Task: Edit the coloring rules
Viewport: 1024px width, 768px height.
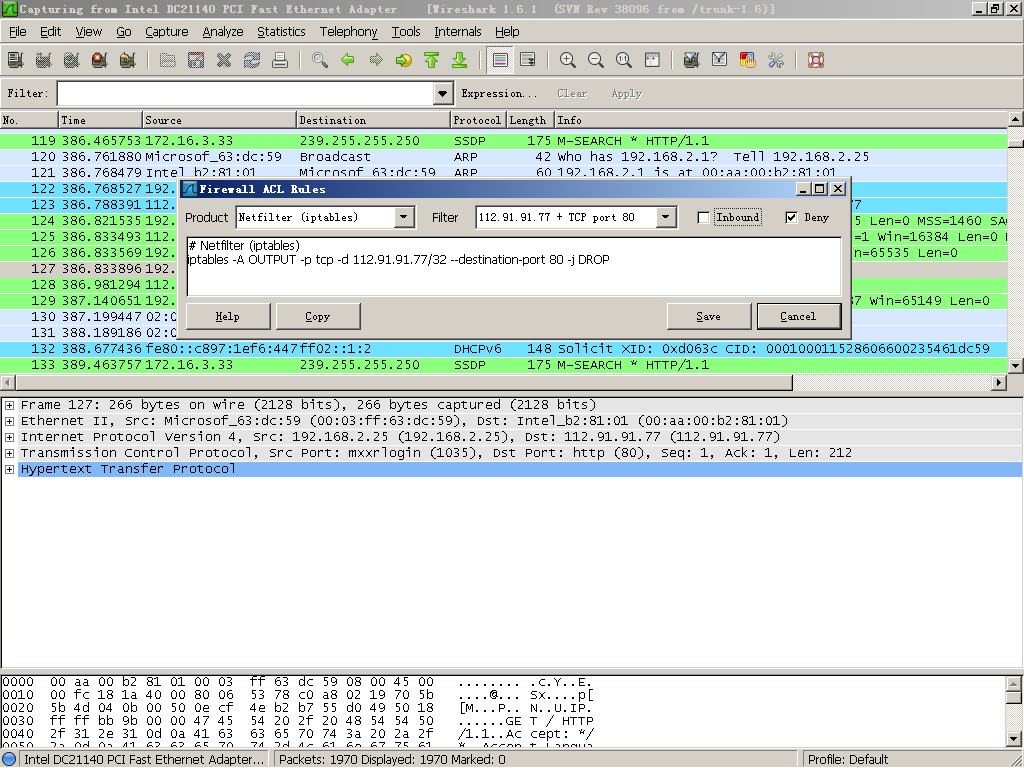Action: [748, 60]
